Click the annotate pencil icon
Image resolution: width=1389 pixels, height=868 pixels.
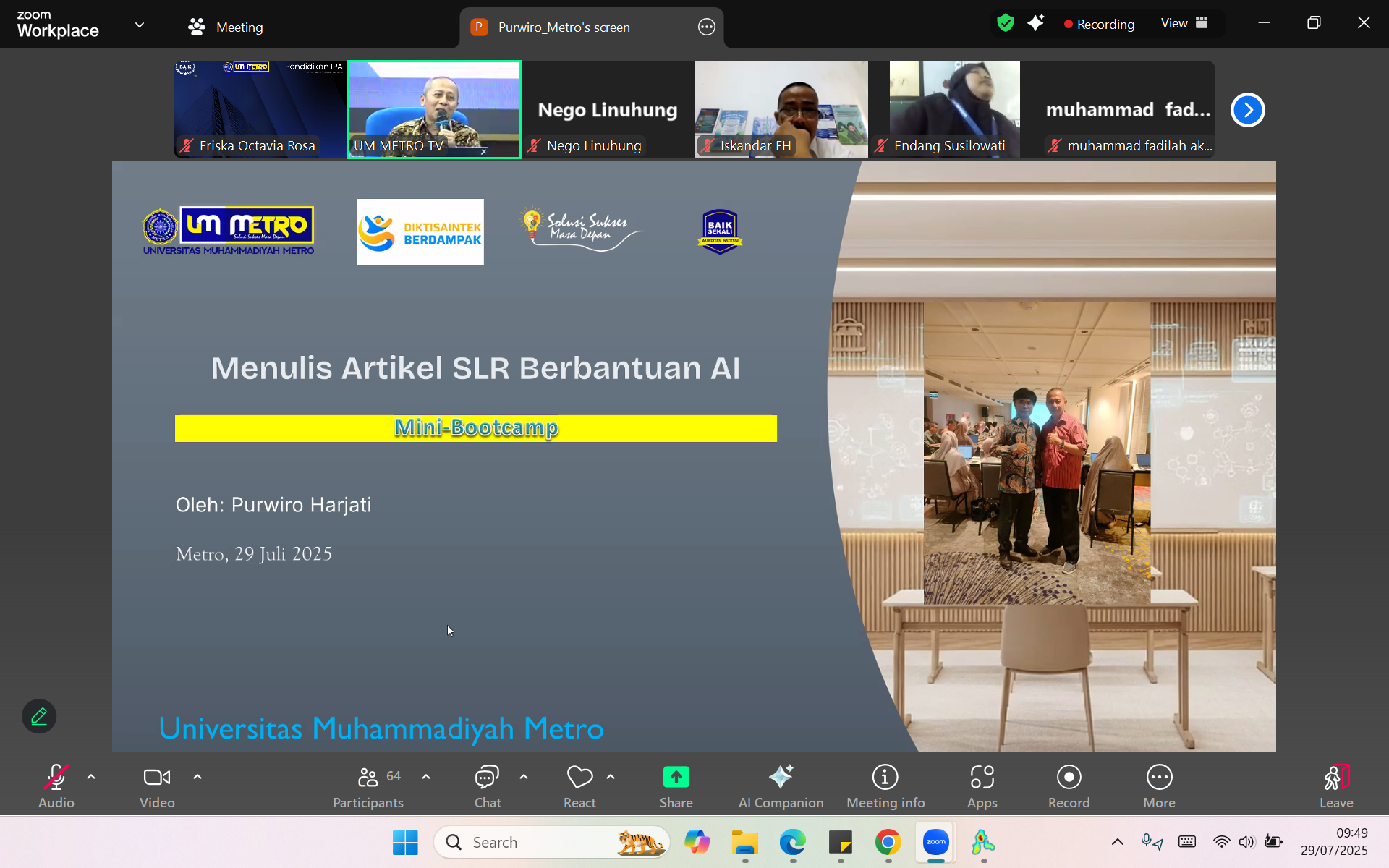tap(39, 716)
